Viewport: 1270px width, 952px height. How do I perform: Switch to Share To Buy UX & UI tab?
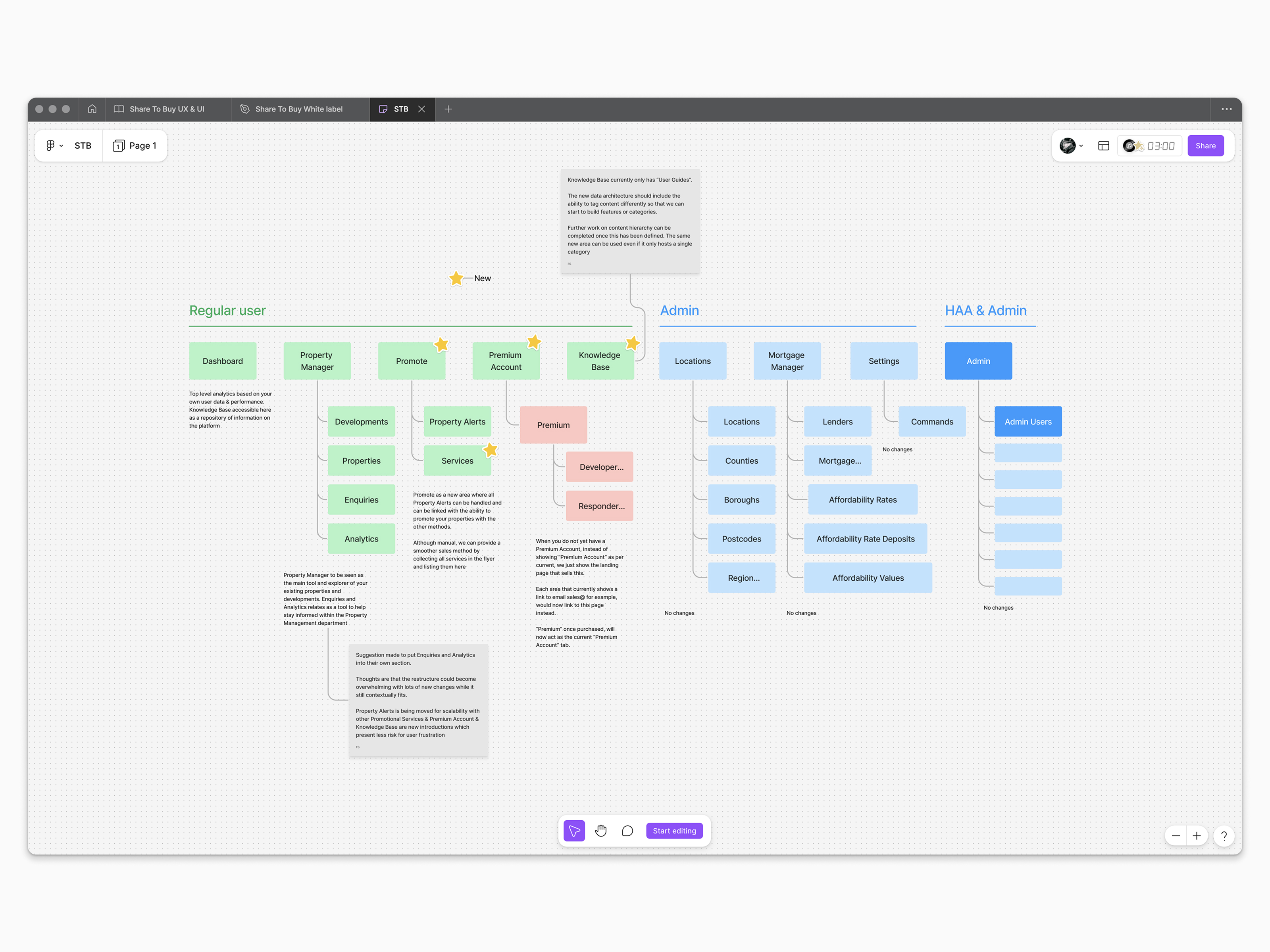pos(167,109)
